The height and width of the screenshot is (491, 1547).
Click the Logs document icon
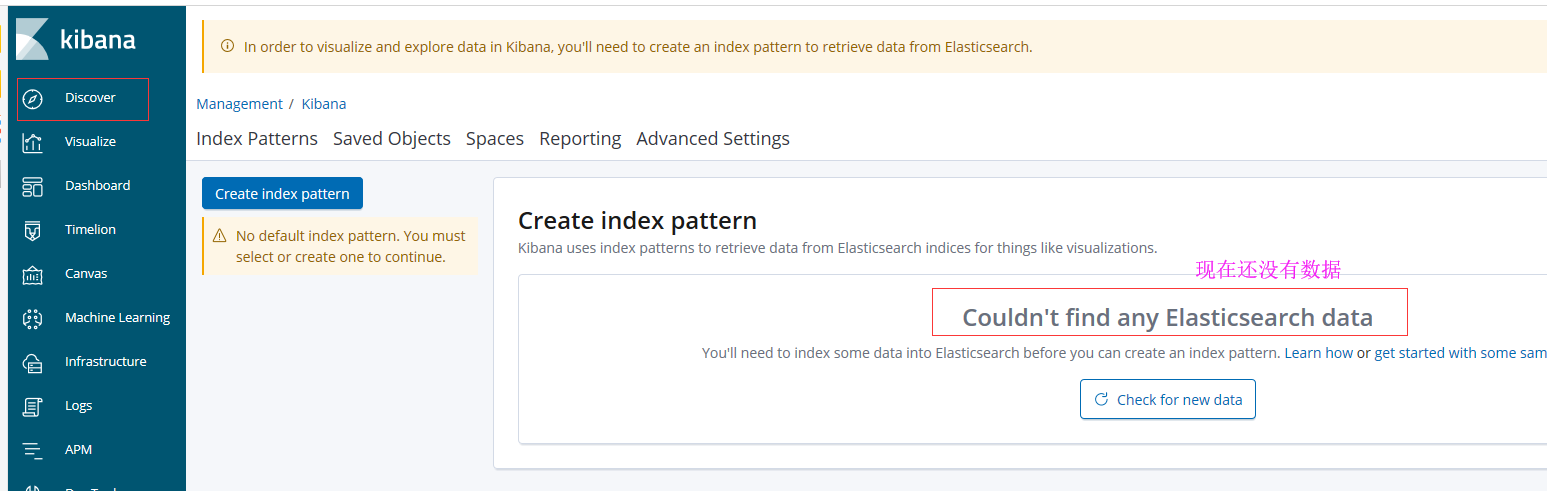click(x=32, y=406)
